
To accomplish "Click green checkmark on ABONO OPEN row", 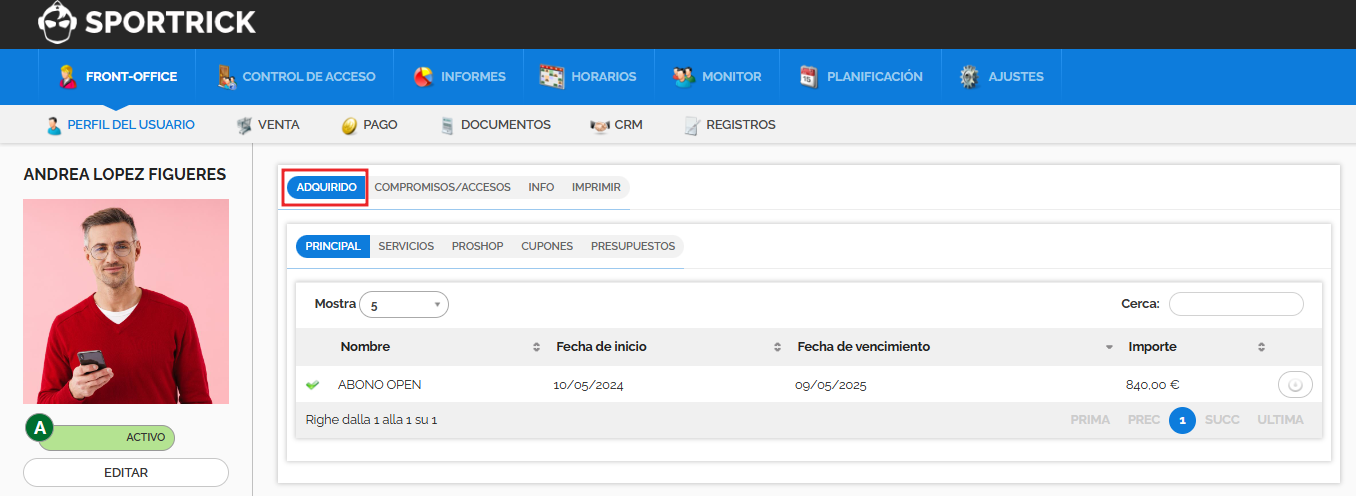I will coord(312,385).
